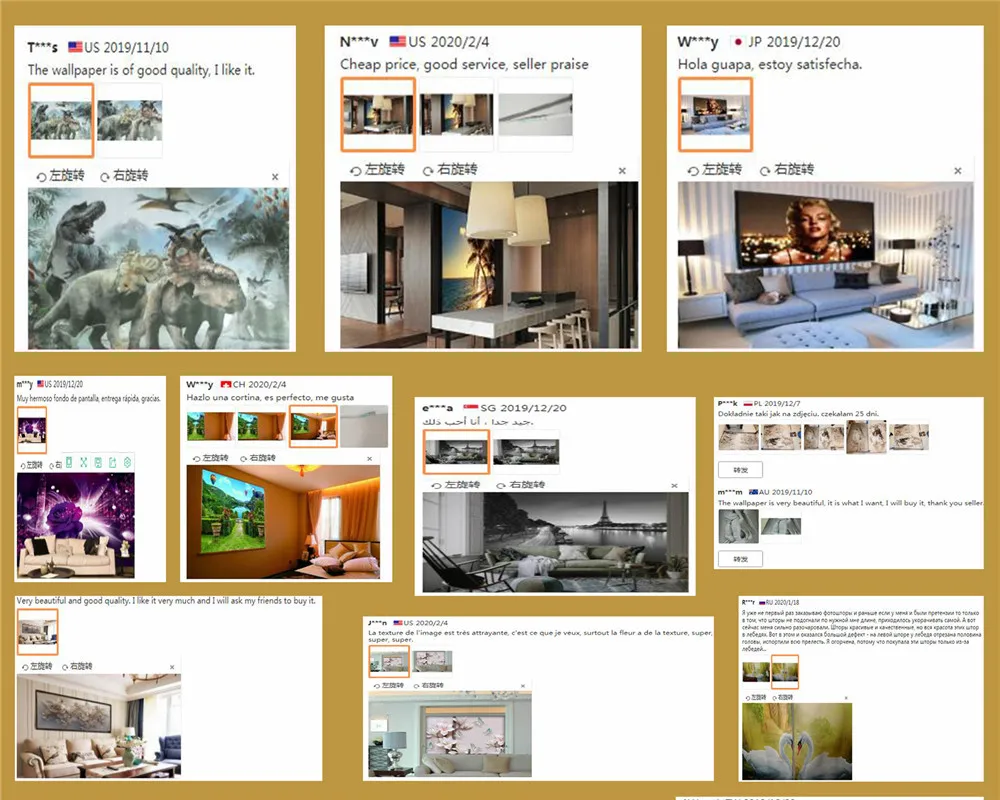
Task: Rotate left the purple rose image in m**y review
Action: 31,464
